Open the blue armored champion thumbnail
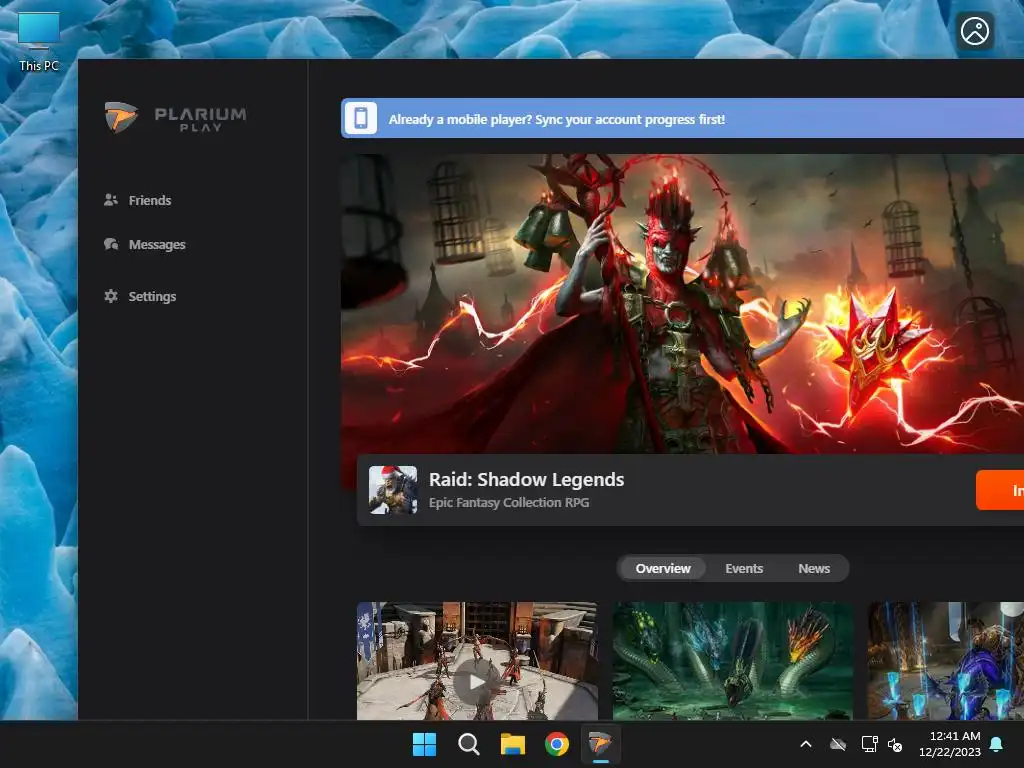This screenshot has width=1024, height=768. pyautogui.click(x=946, y=661)
